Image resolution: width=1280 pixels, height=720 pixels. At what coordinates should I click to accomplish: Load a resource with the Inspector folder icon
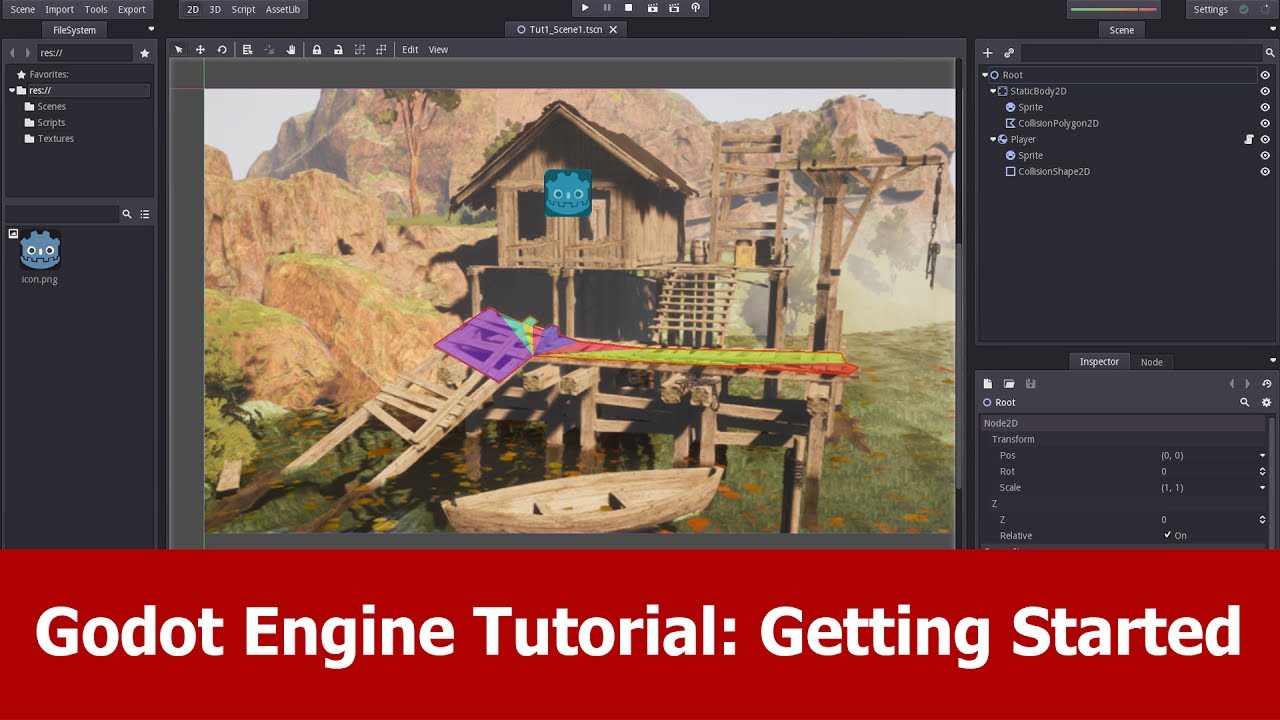click(x=1009, y=384)
